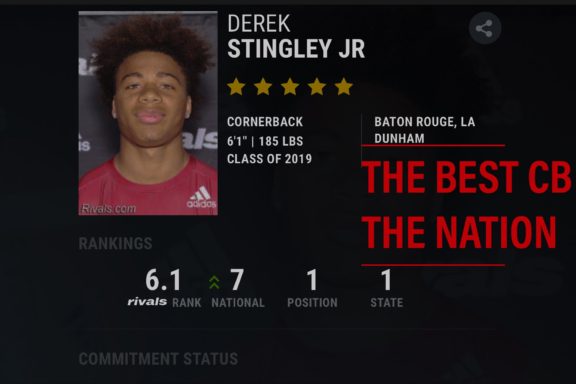Screen dimensions: 576x384
Task: Click the CORNERBACK position label
Action: tap(265, 122)
